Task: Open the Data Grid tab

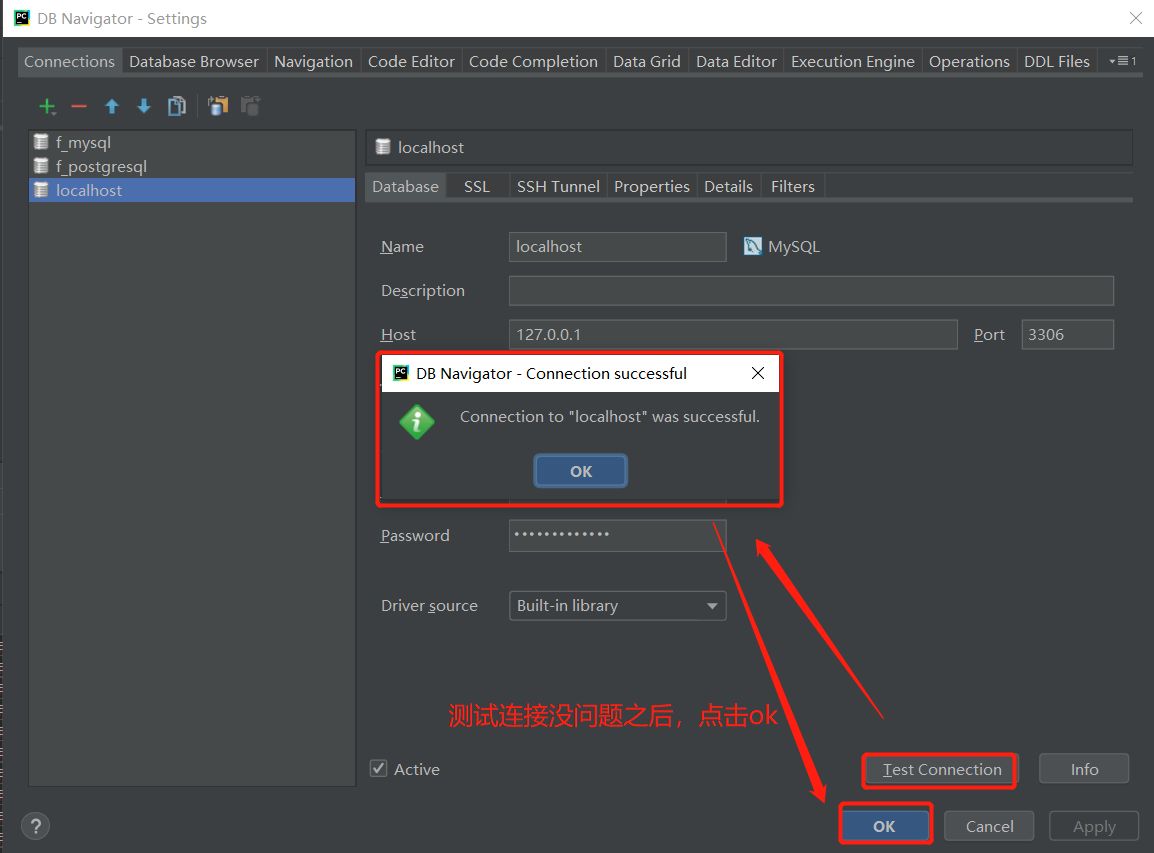Action: pos(647,62)
